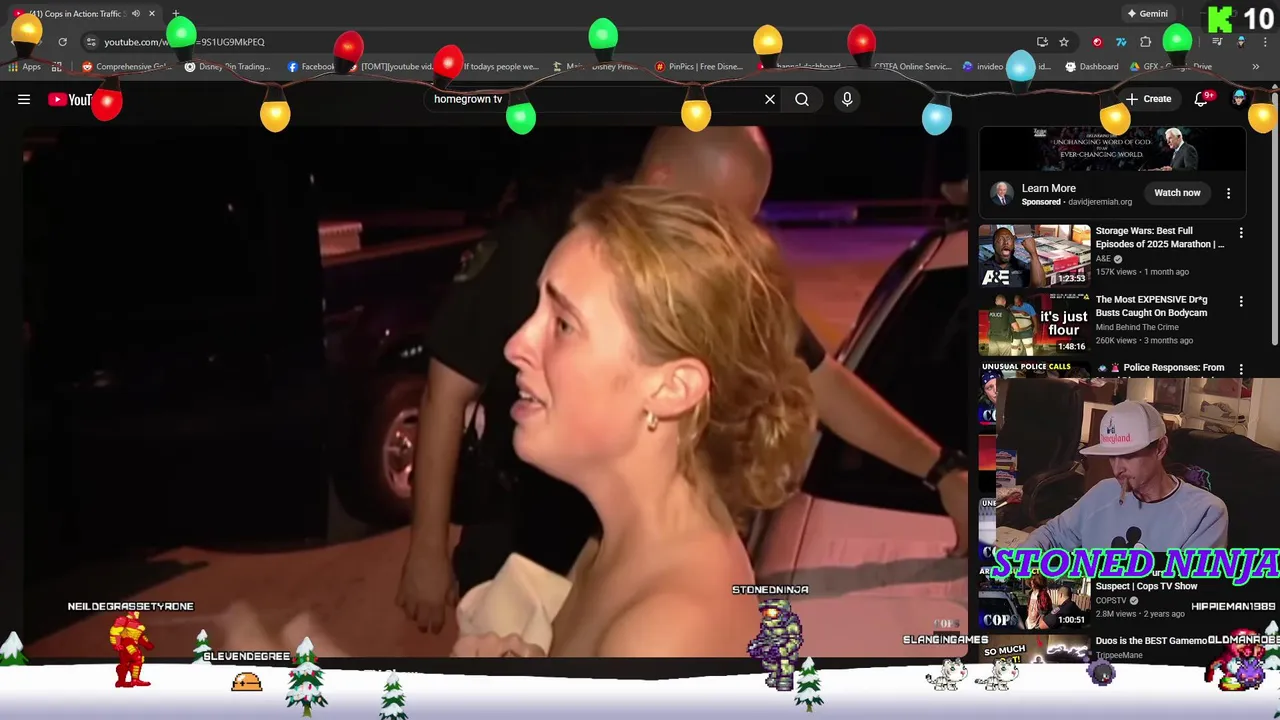The height and width of the screenshot is (720, 1280).
Task: Reload the page in Chrome
Action: pos(62,42)
